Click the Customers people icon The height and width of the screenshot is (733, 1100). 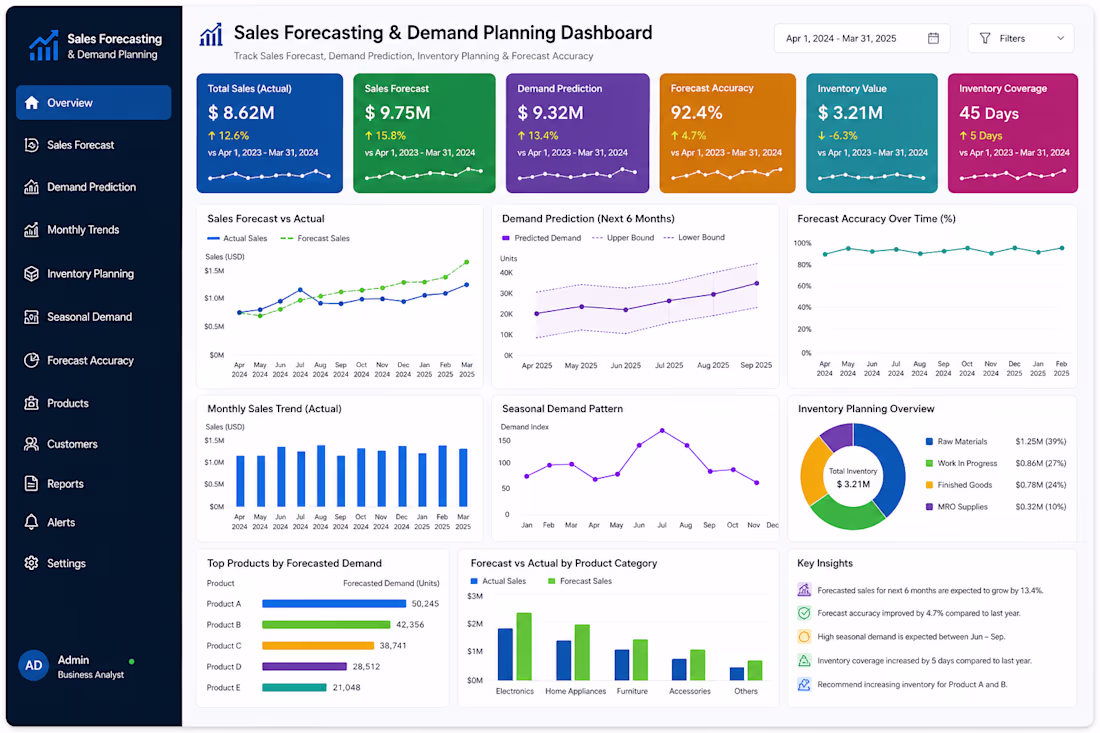click(31, 444)
